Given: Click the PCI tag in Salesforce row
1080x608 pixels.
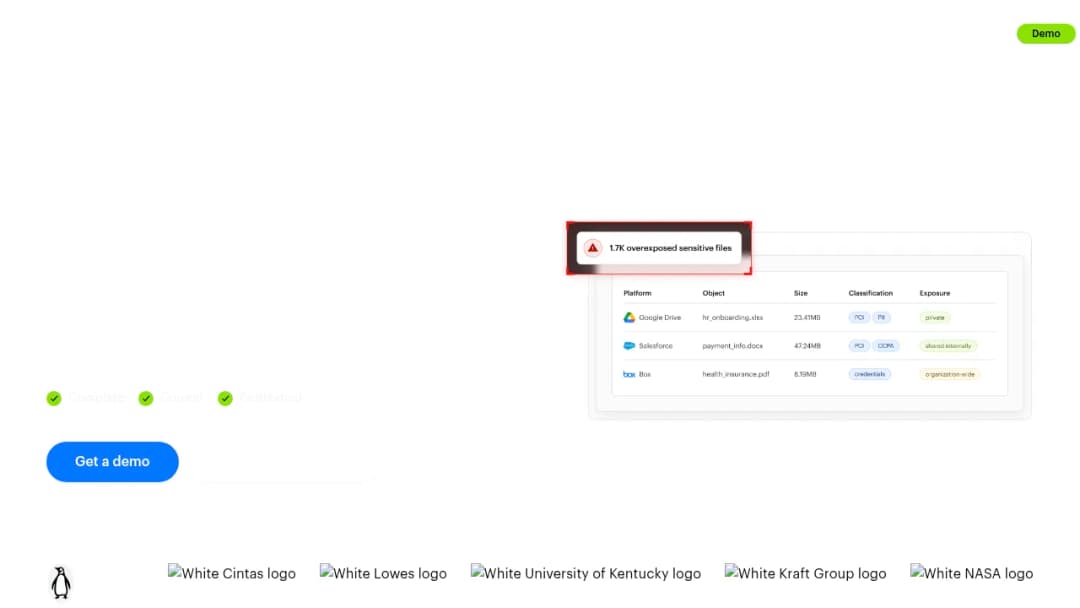Looking at the screenshot, I should pyautogui.click(x=859, y=346).
